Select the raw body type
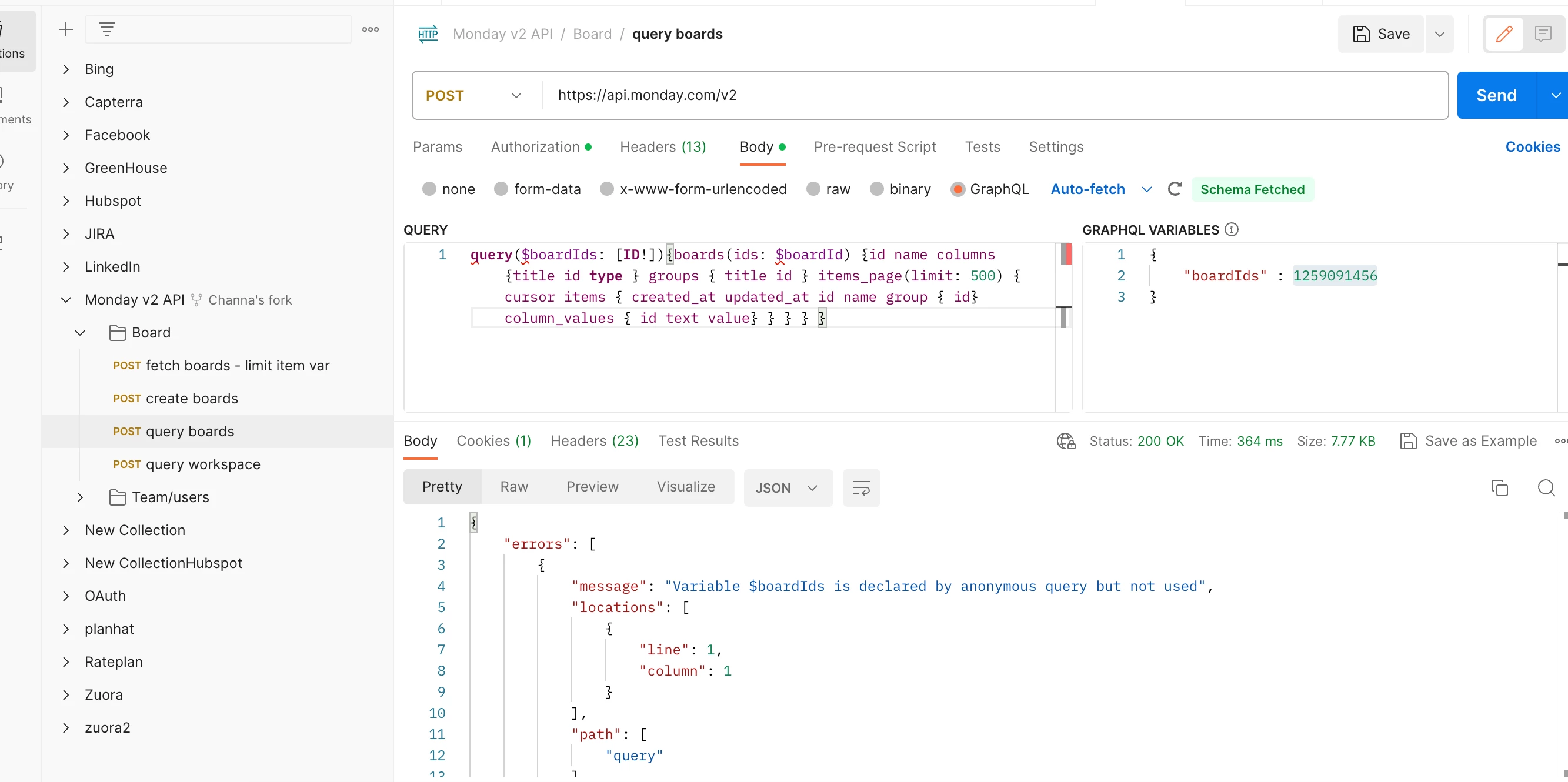1568x782 pixels. click(813, 189)
